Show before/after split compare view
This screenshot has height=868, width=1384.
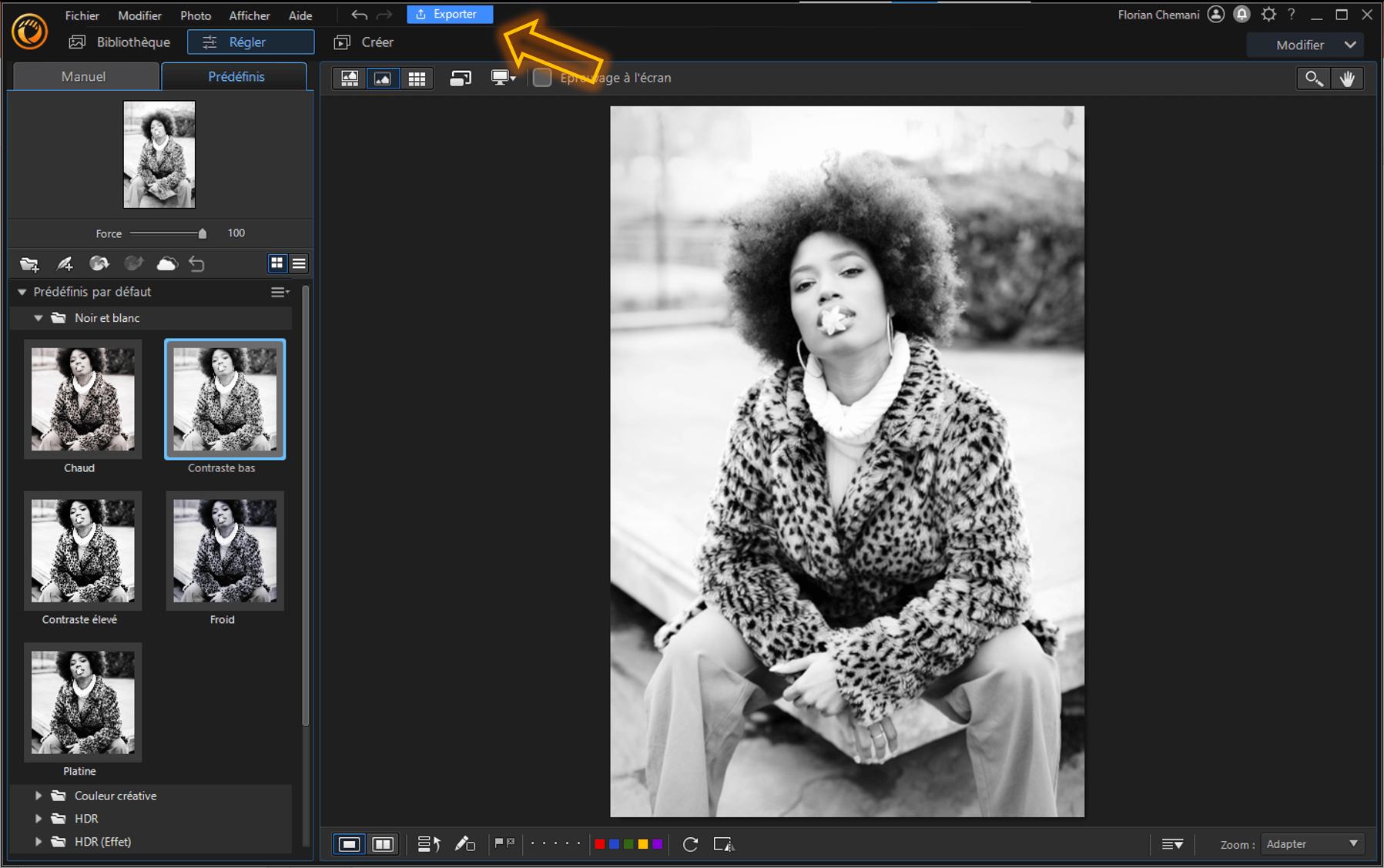pos(383,844)
